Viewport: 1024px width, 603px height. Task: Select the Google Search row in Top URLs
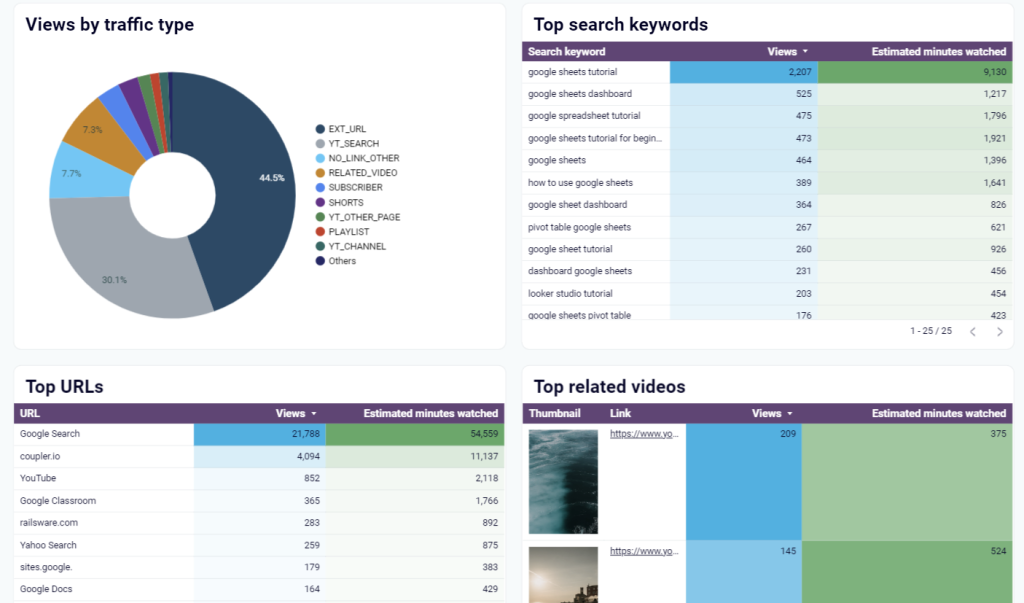tap(50, 434)
